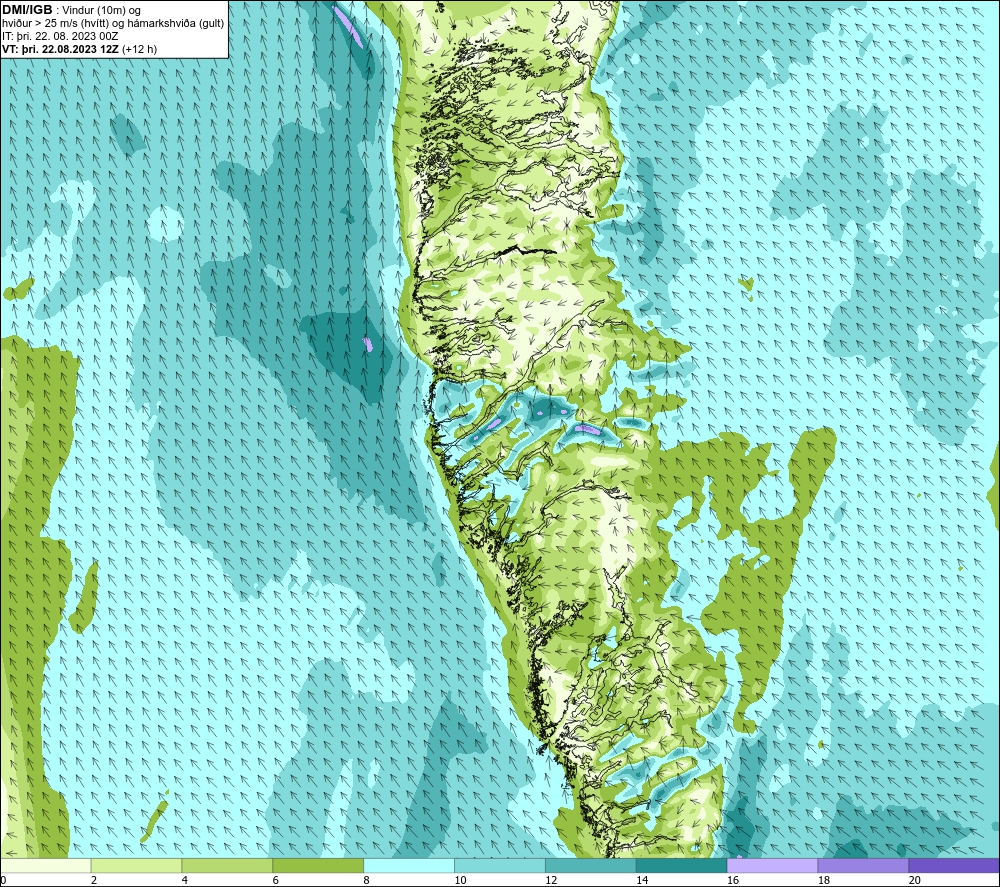Click the 18–20 m/s purple legend swatch
Screen dimensions: 1000x887
pyautogui.click(x=864, y=866)
